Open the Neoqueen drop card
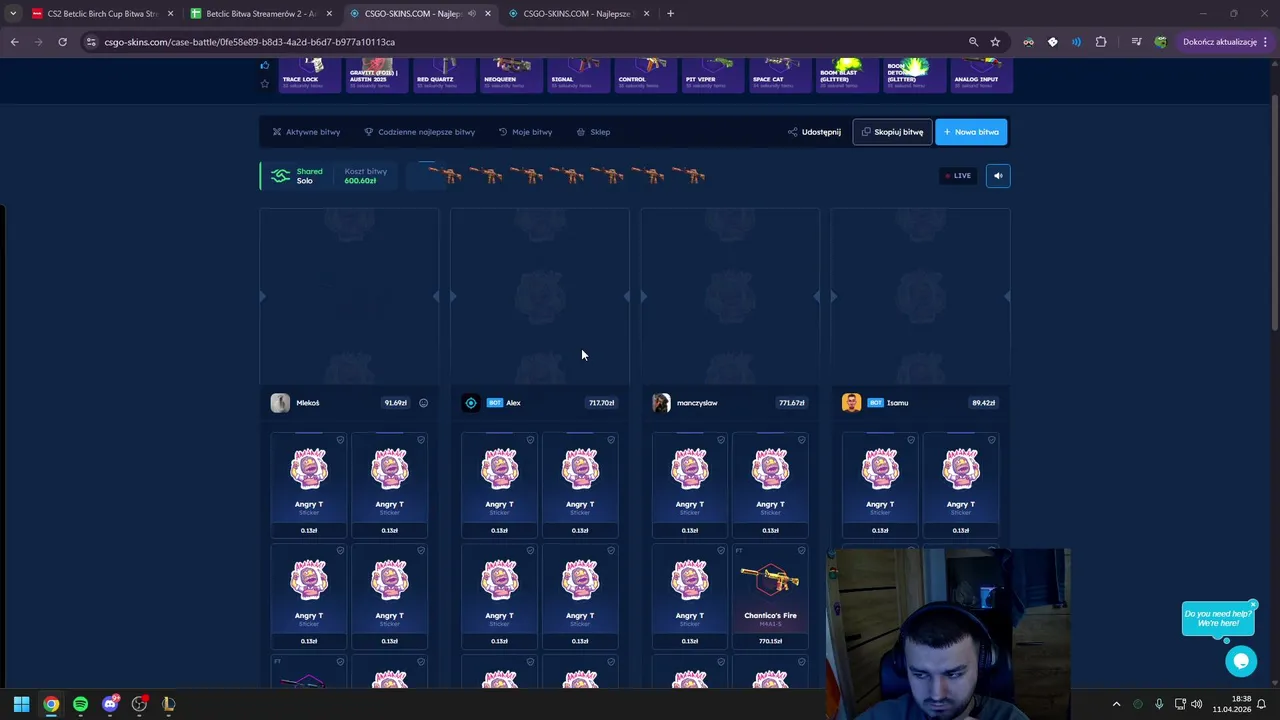Viewport: 1280px width, 720px height. pyautogui.click(x=510, y=76)
